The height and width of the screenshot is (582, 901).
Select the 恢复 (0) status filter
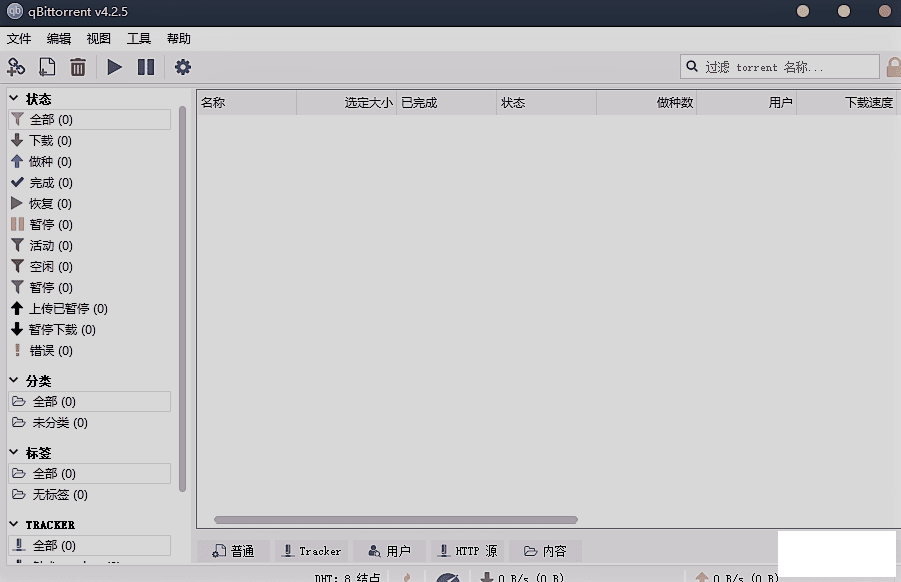[x=90, y=203]
